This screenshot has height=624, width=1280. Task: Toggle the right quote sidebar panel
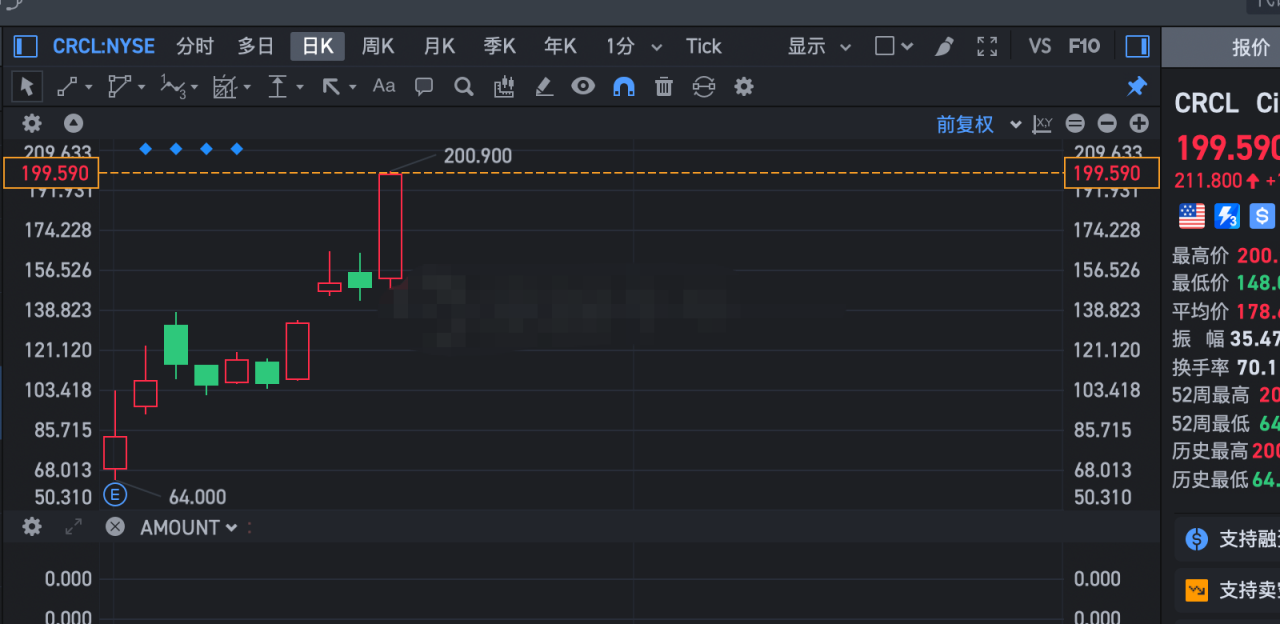pos(1137,46)
